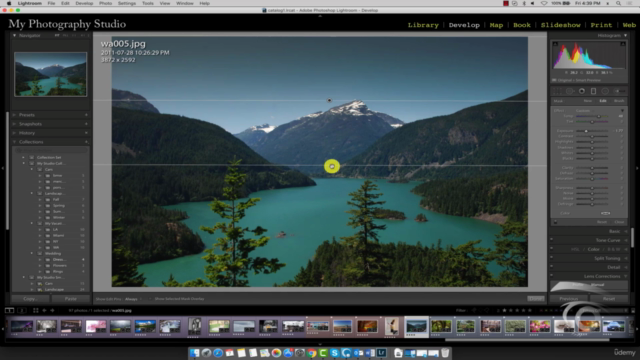Screen dimensions: 640x360
Task: Toggle the red color label filter
Action: point(542,310)
